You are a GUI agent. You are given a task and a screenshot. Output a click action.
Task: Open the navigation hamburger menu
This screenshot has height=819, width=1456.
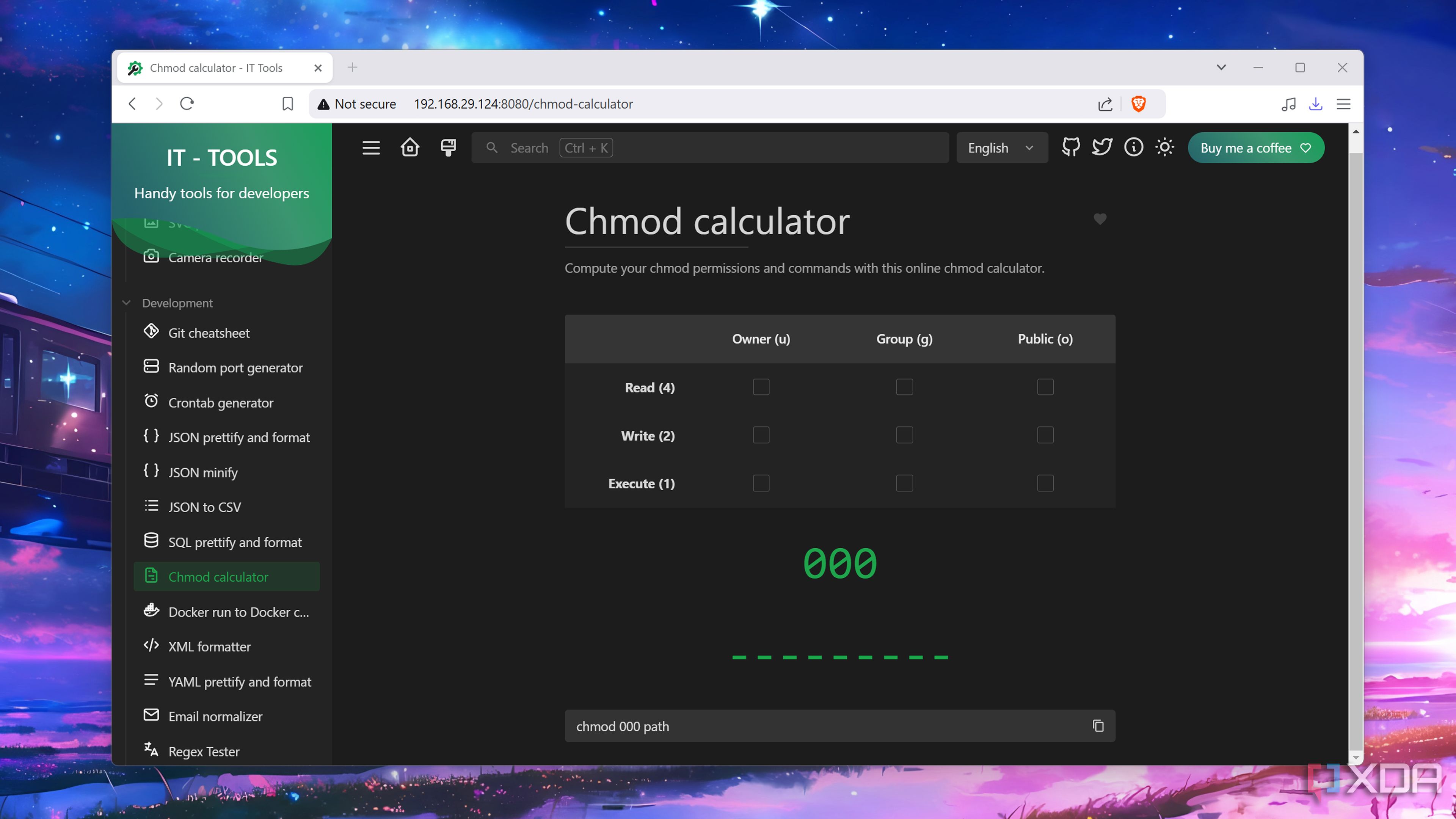click(x=371, y=147)
